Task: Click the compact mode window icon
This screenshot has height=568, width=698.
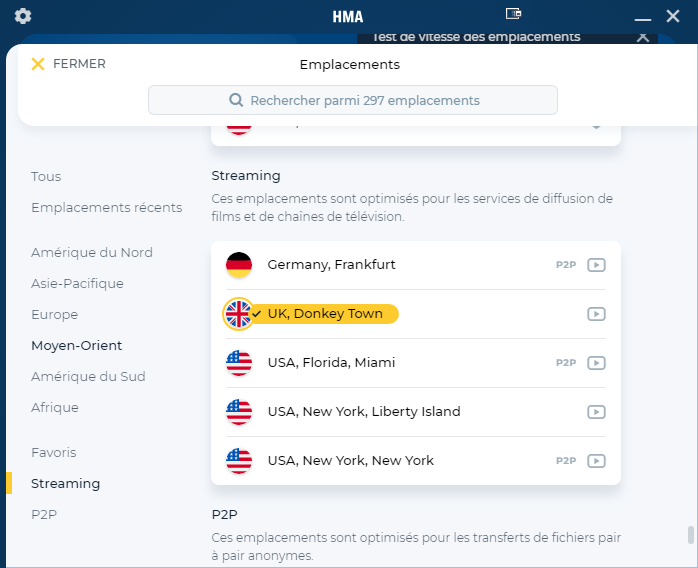Action: coord(513,14)
